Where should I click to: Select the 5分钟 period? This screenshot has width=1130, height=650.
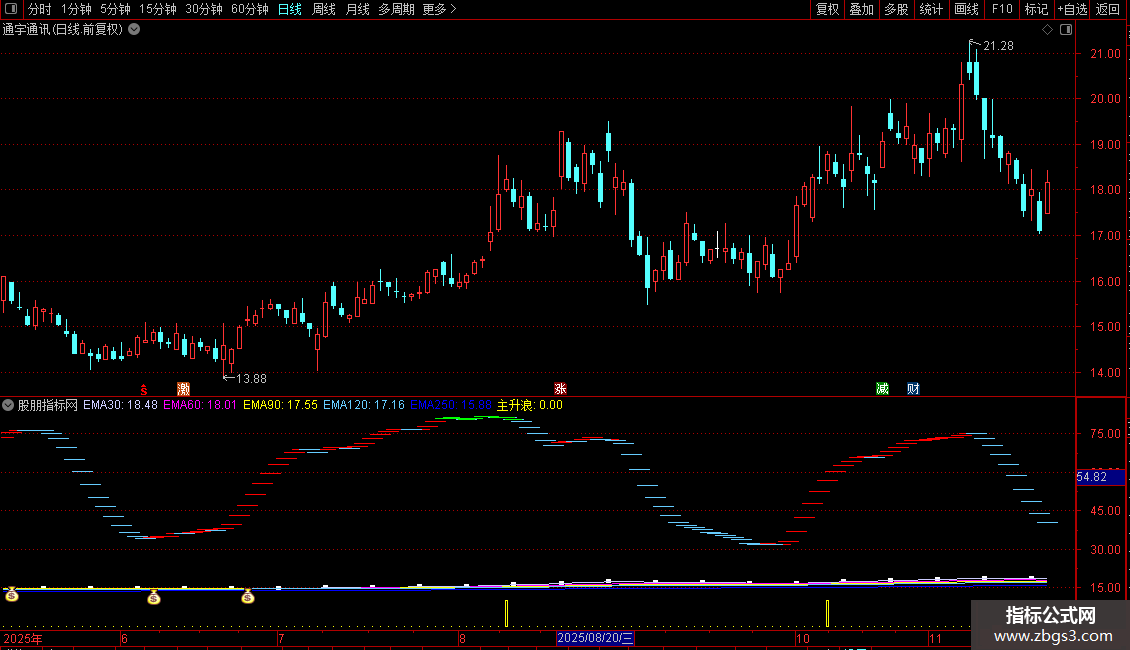[115, 9]
